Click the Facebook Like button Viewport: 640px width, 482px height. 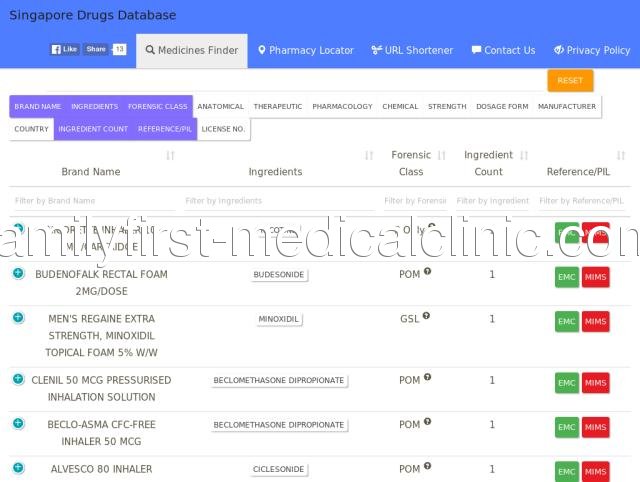(64, 49)
